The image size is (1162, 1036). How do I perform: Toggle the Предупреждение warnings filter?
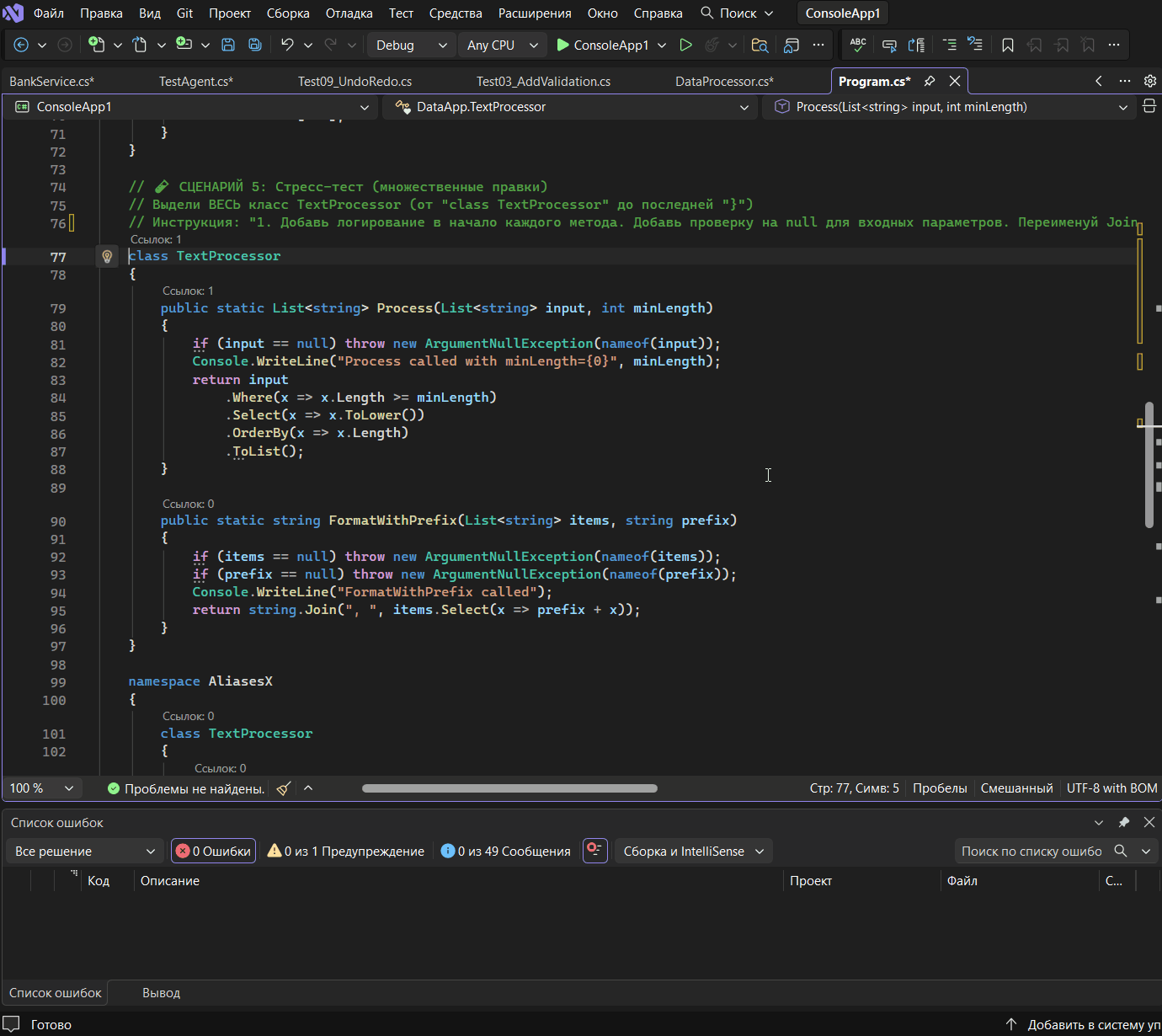pos(345,851)
